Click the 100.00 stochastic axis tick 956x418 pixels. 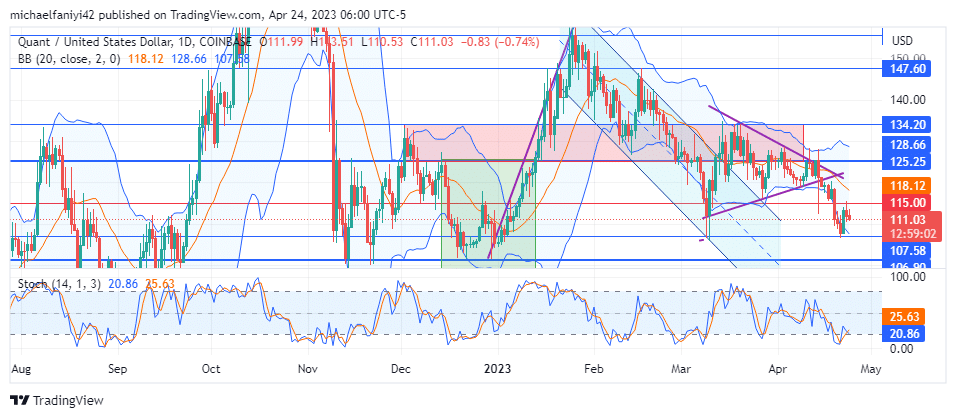910,276
